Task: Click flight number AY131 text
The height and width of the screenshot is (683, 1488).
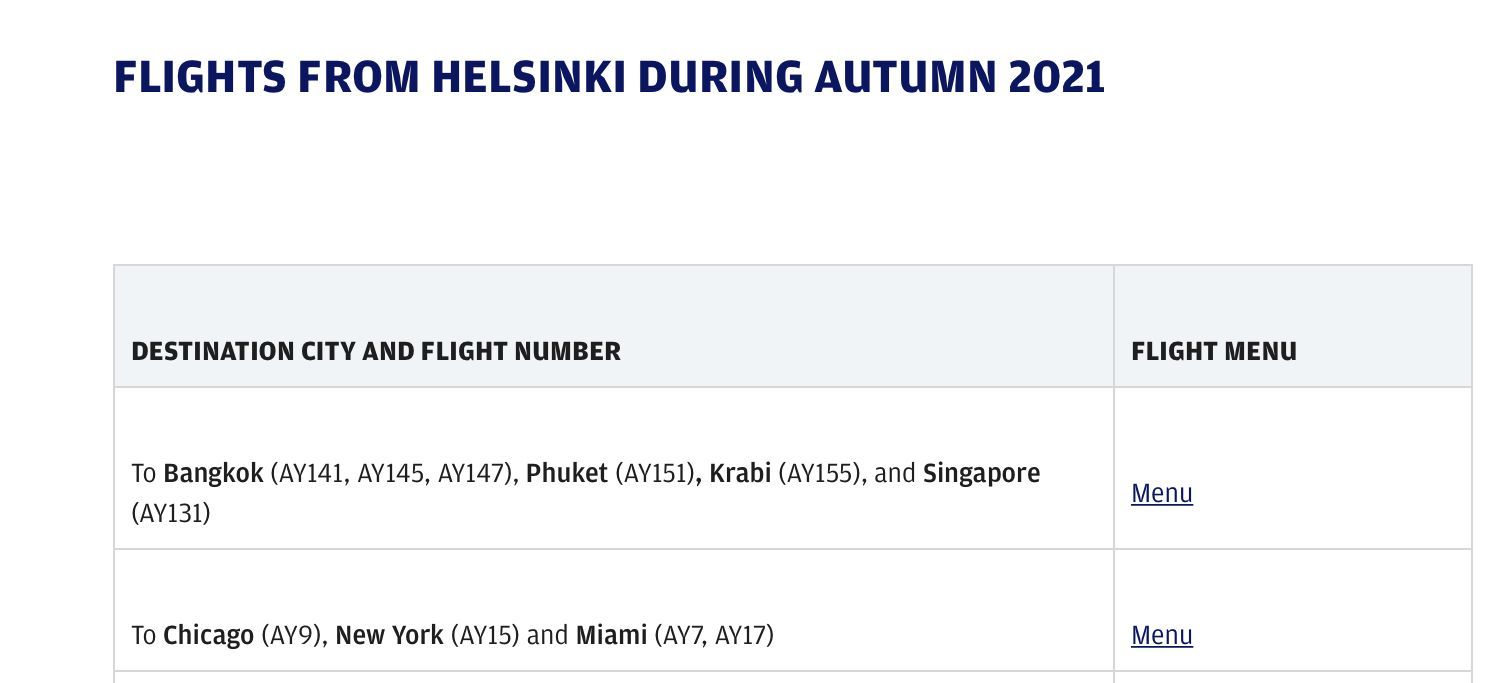Action: [x=171, y=514]
